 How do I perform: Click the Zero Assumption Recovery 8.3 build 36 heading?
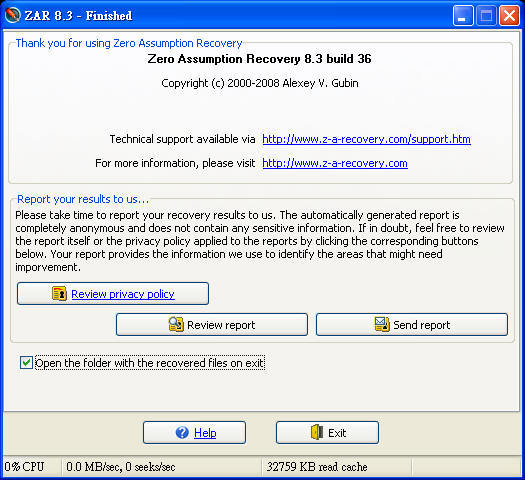tap(259, 59)
